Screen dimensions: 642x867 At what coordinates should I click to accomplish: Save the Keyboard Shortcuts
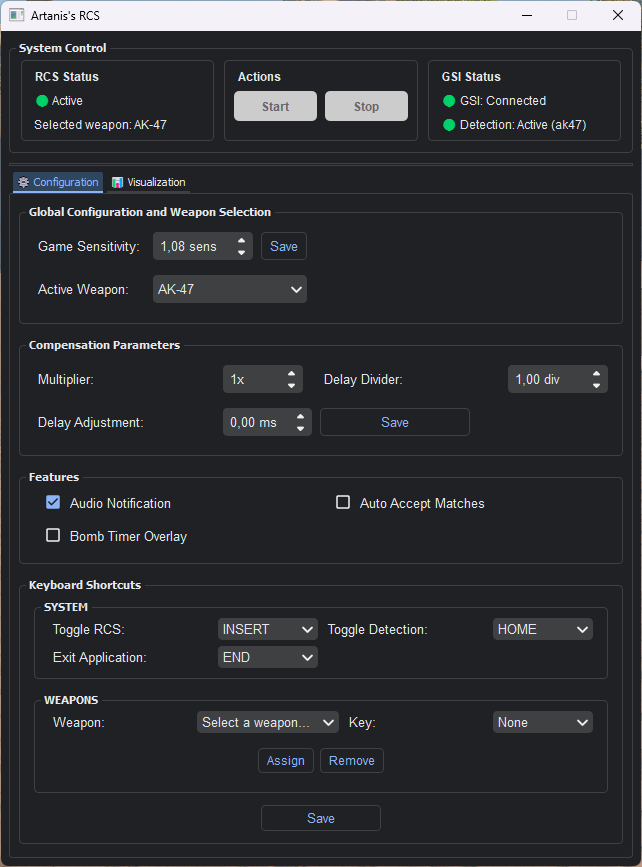click(321, 818)
